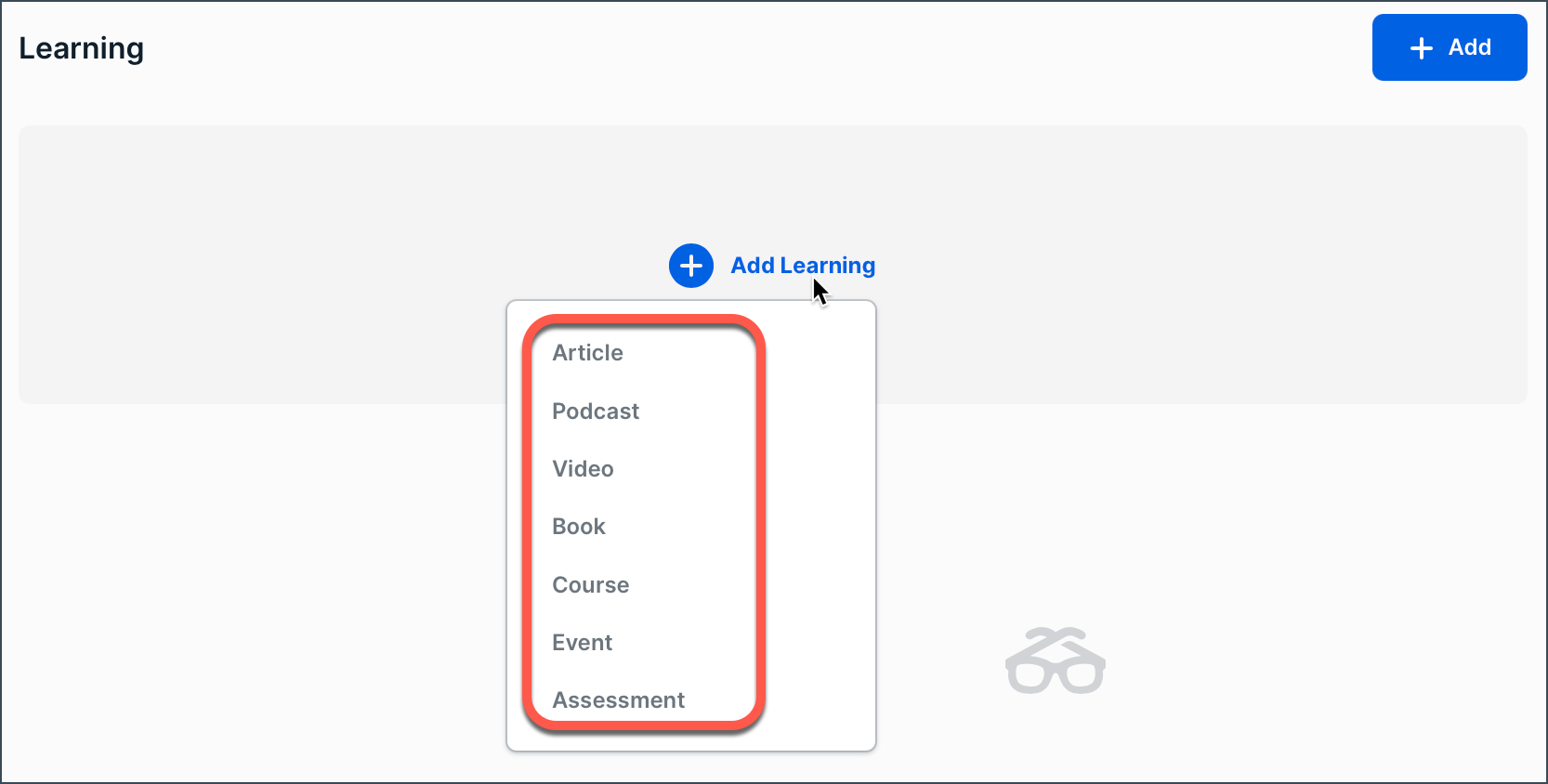Viewport: 1548px width, 784px height.
Task: Open the Add Learning link text
Action: tap(803, 266)
